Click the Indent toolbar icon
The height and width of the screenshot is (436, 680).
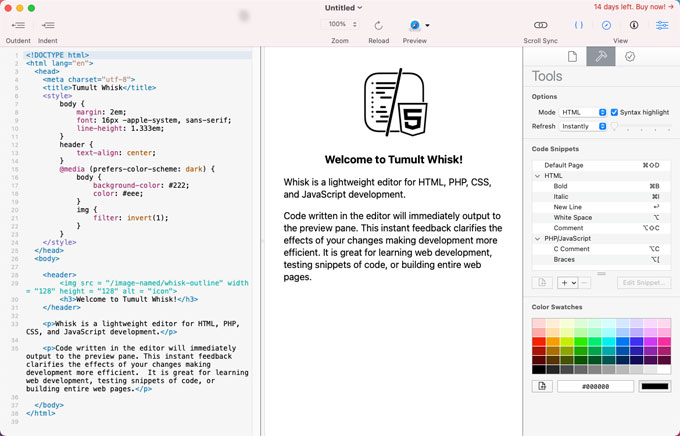pyautogui.click(x=47, y=25)
